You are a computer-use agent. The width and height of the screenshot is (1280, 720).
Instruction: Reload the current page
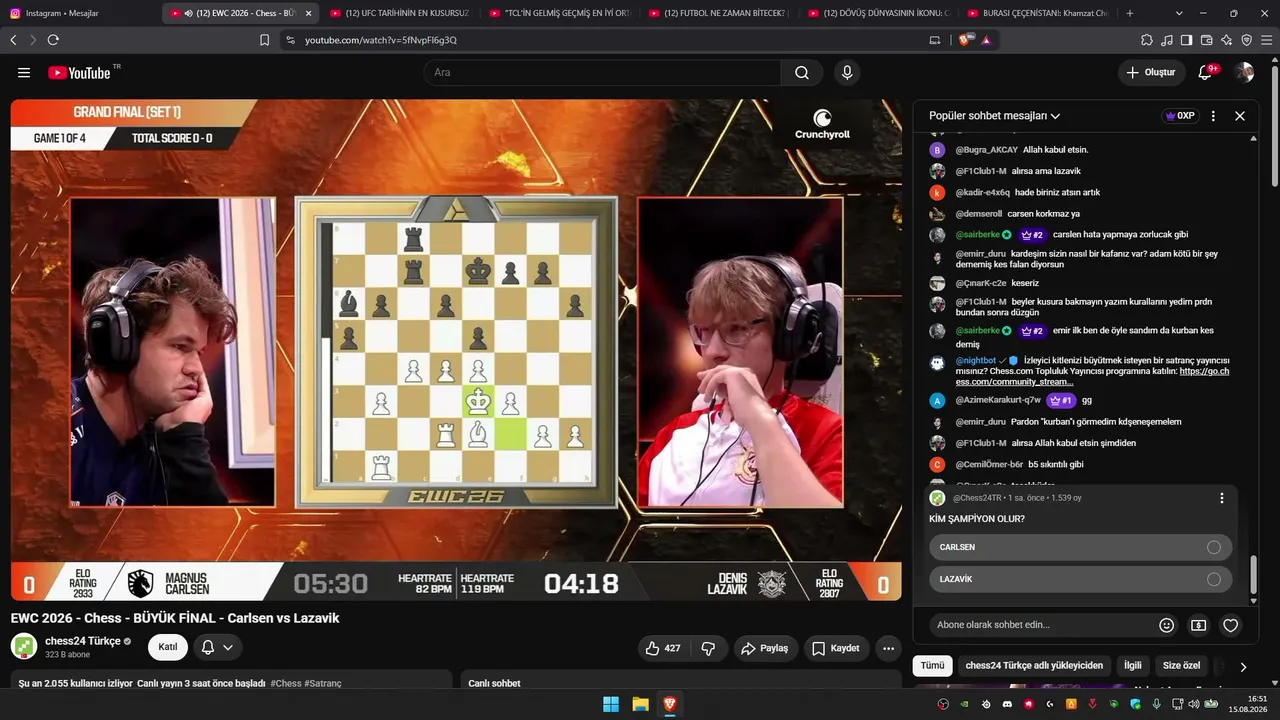53,40
